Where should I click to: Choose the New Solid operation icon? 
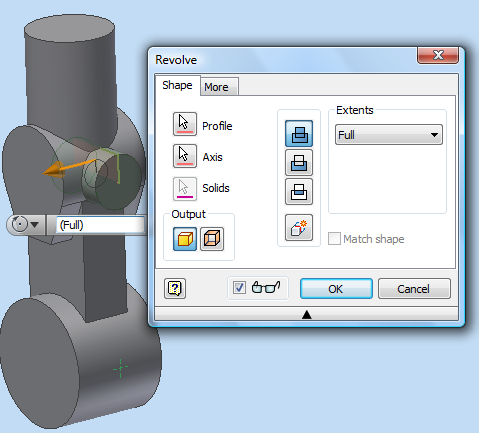tap(299, 227)
